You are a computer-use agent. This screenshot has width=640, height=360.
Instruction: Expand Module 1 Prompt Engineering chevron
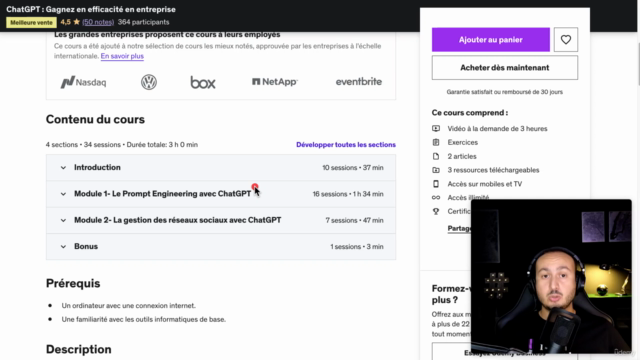(63, 194)
